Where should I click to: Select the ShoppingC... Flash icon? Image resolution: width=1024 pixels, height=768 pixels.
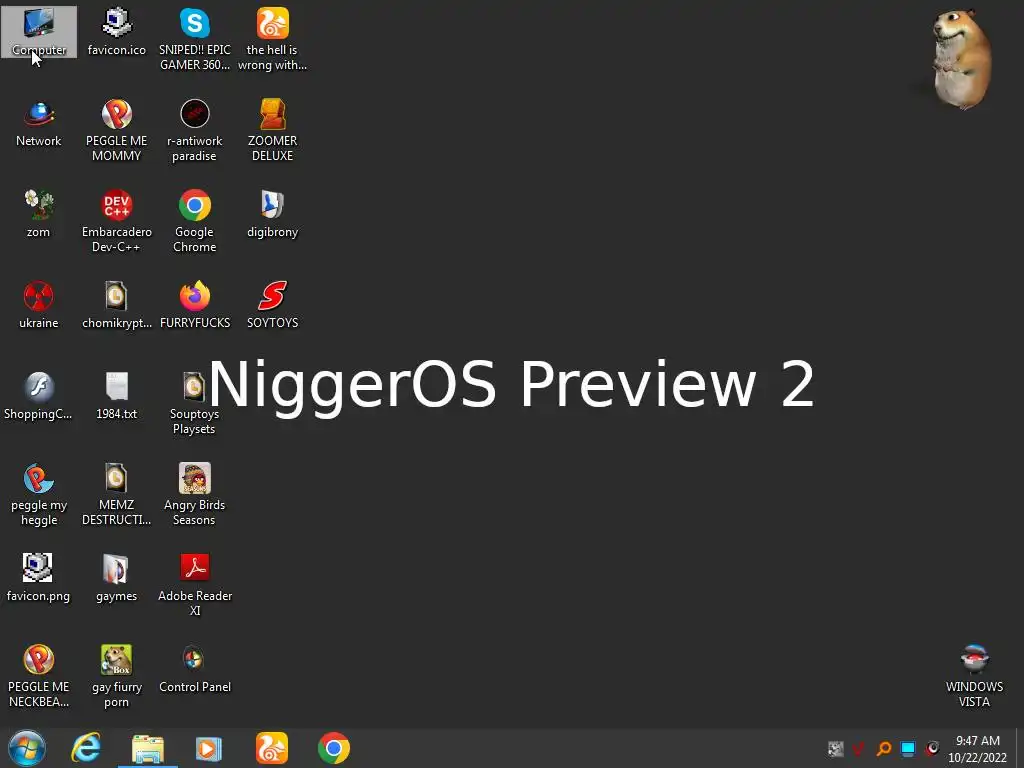tap(39, 396)
